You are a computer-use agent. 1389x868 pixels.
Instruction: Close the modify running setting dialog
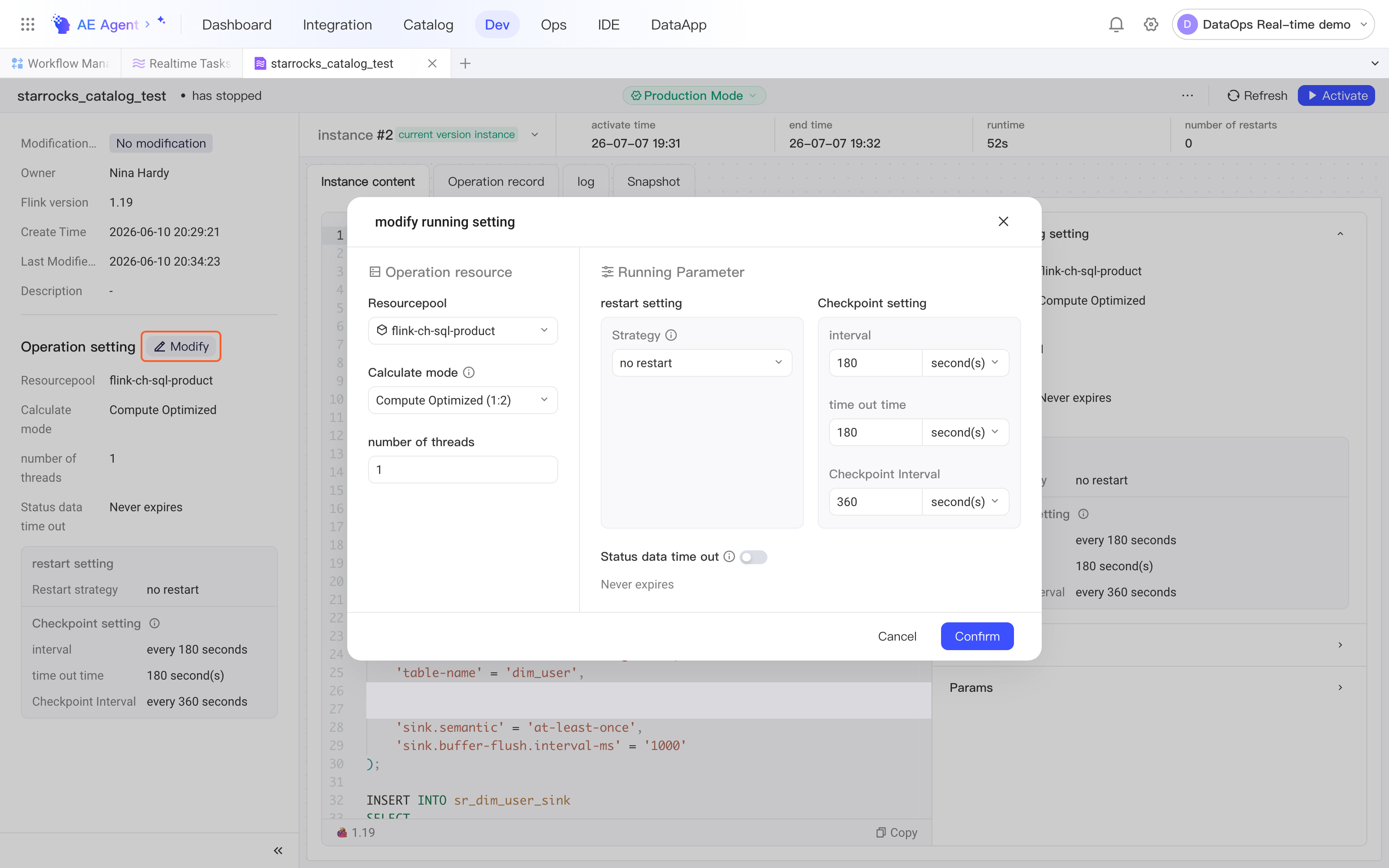(1003, 222)
